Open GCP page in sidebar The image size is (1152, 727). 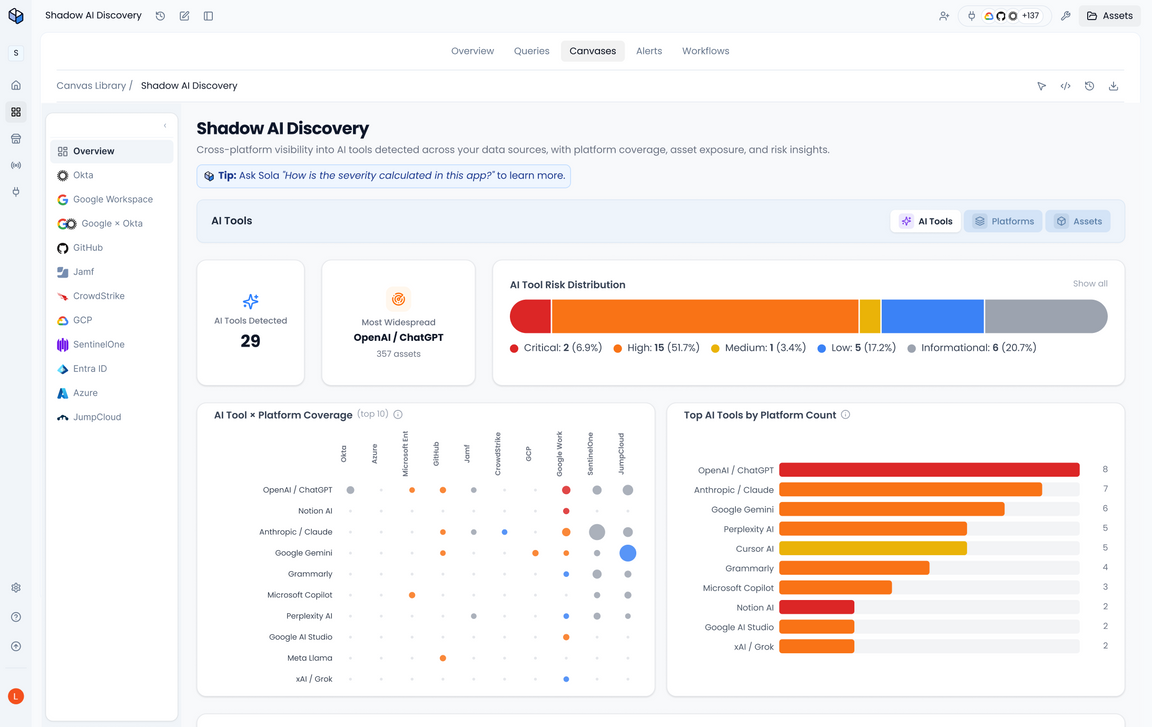[112, 320]
